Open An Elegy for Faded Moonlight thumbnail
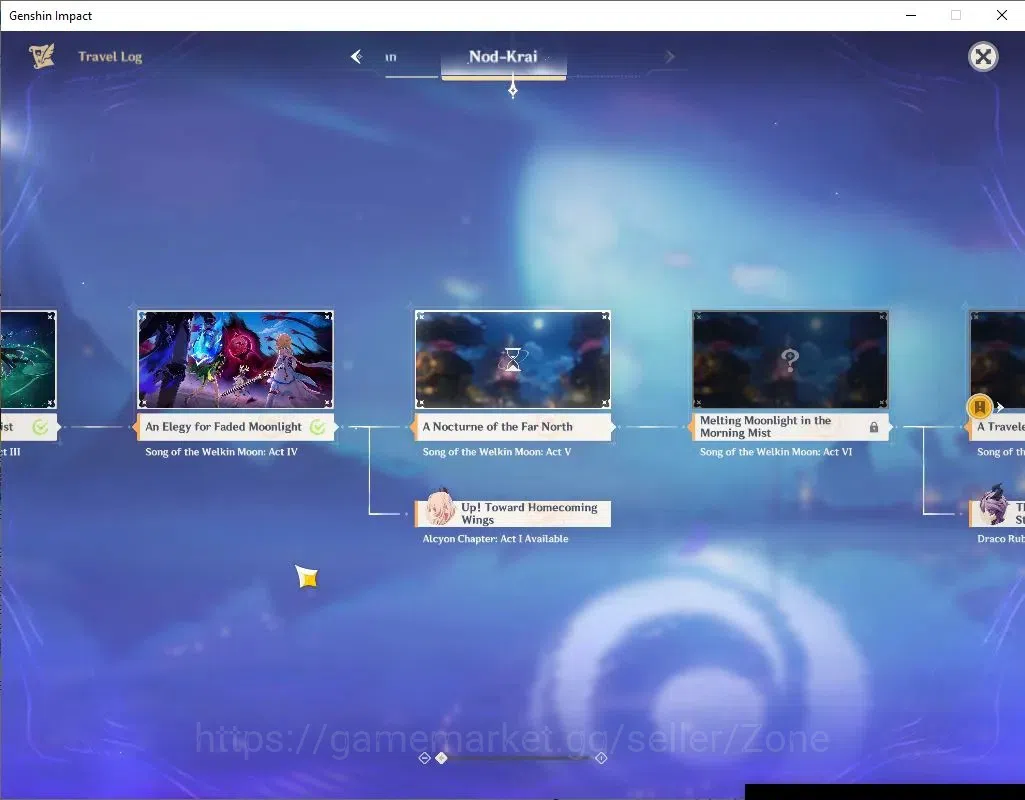This screenshot has height=800, width=1025. (x=235, y=359)
